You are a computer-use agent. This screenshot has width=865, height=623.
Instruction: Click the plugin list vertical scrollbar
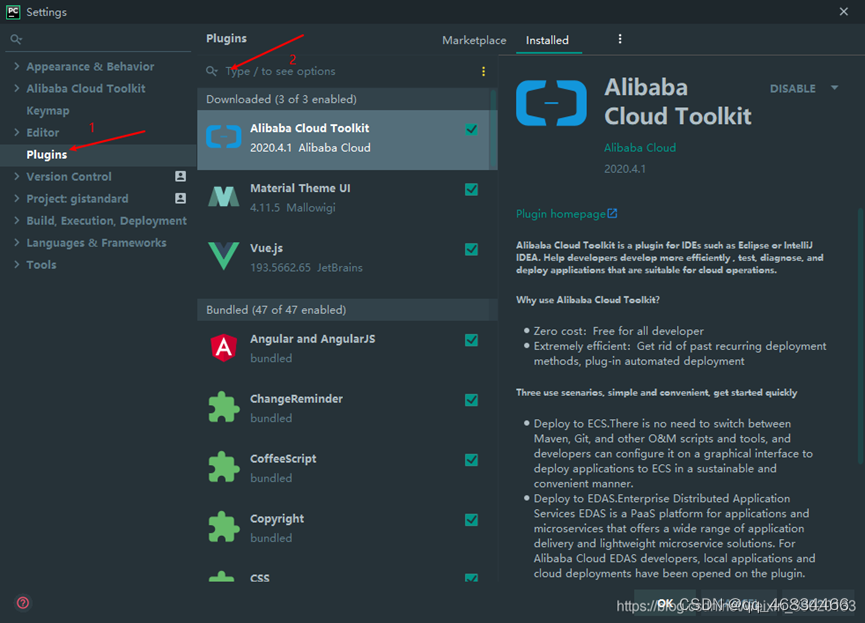click(x=493, y=130)
